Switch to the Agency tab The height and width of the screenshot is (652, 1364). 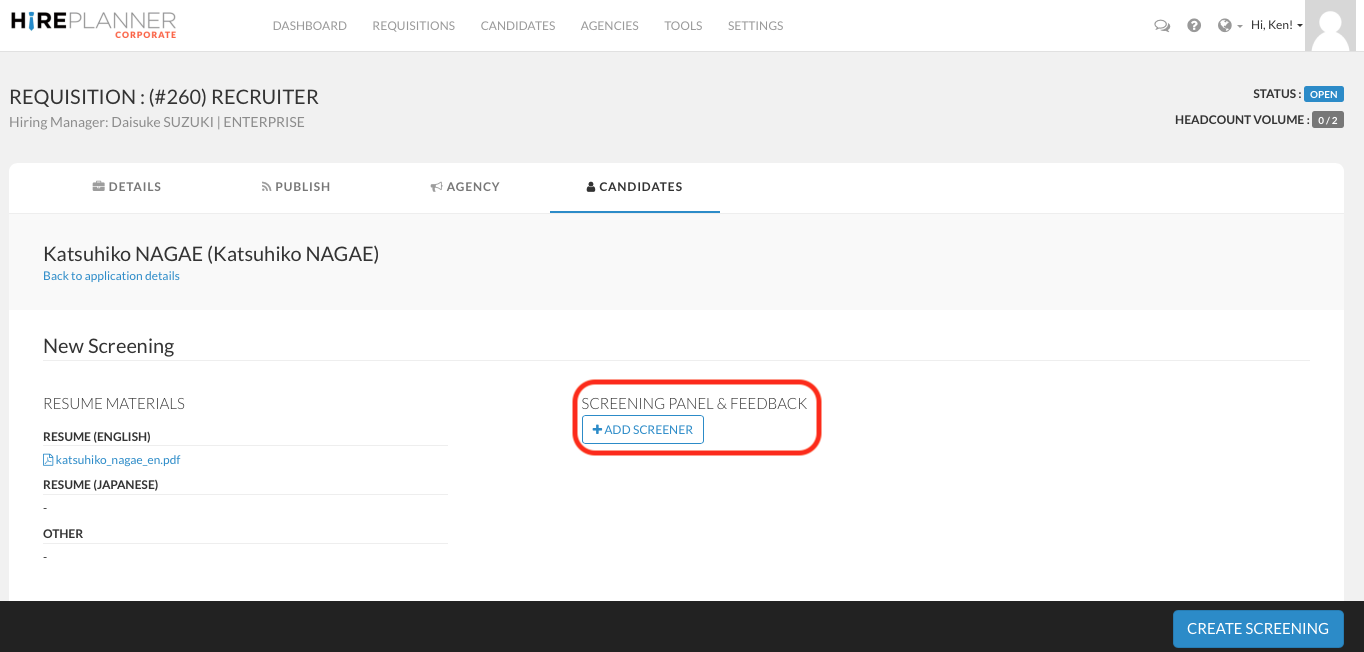[x=465, y=187]
